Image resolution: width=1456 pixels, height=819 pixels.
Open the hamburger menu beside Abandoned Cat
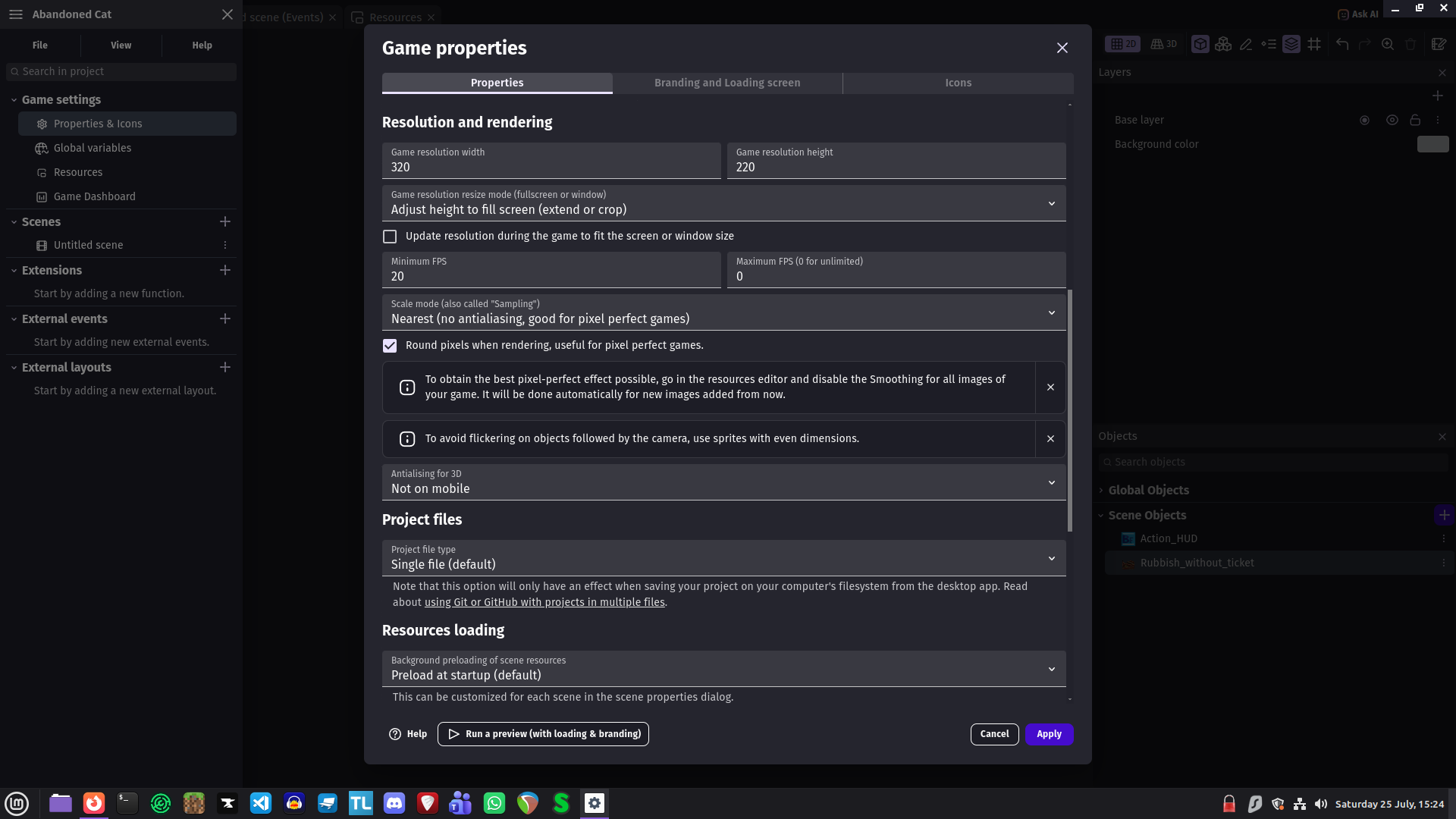click(x=16, y=14)
